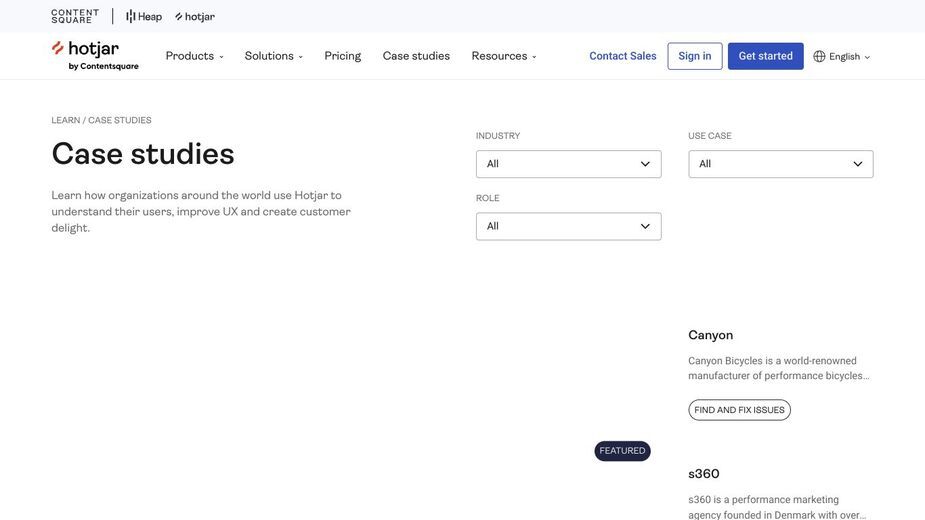Click the FIND AND FIX ISSUES tag

[x=739, y=410]
